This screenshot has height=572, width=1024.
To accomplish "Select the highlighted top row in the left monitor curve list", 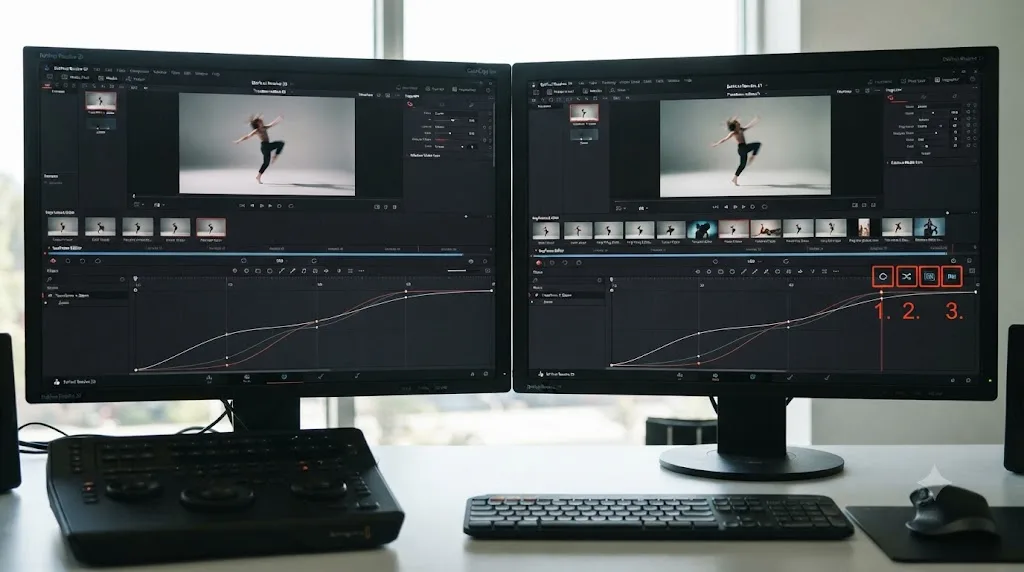I will [86, 296].
